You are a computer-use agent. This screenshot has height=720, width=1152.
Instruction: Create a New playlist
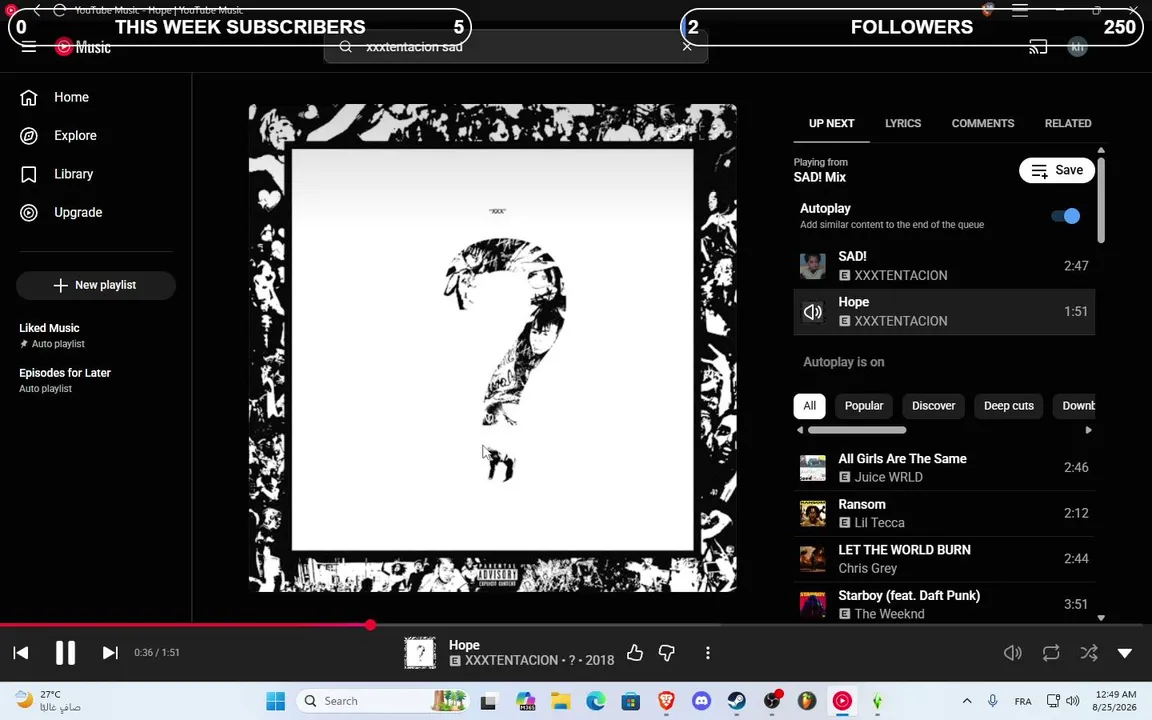(96, 285)
